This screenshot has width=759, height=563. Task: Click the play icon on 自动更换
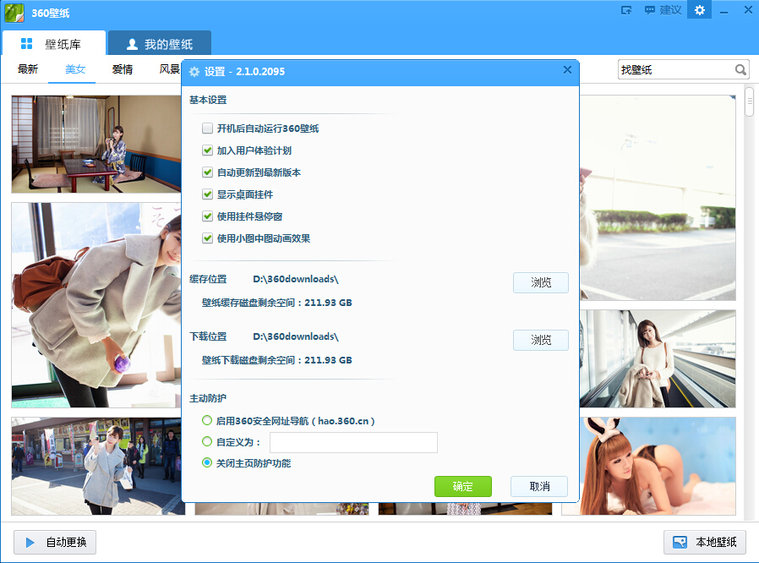[x=30, y=542]
